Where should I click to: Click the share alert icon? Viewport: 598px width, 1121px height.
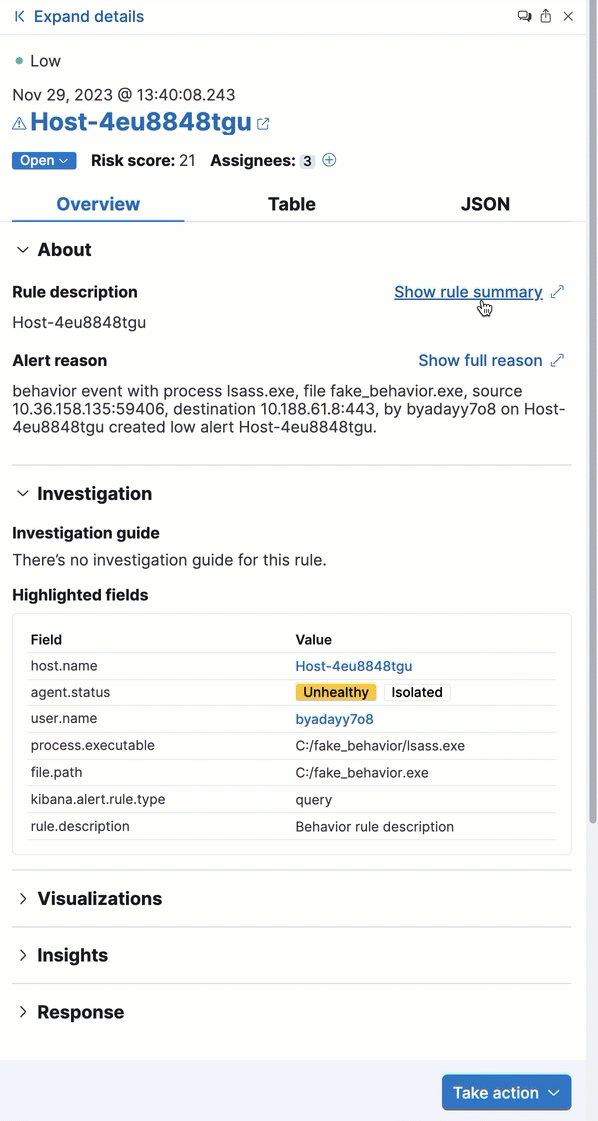point(546,16)
